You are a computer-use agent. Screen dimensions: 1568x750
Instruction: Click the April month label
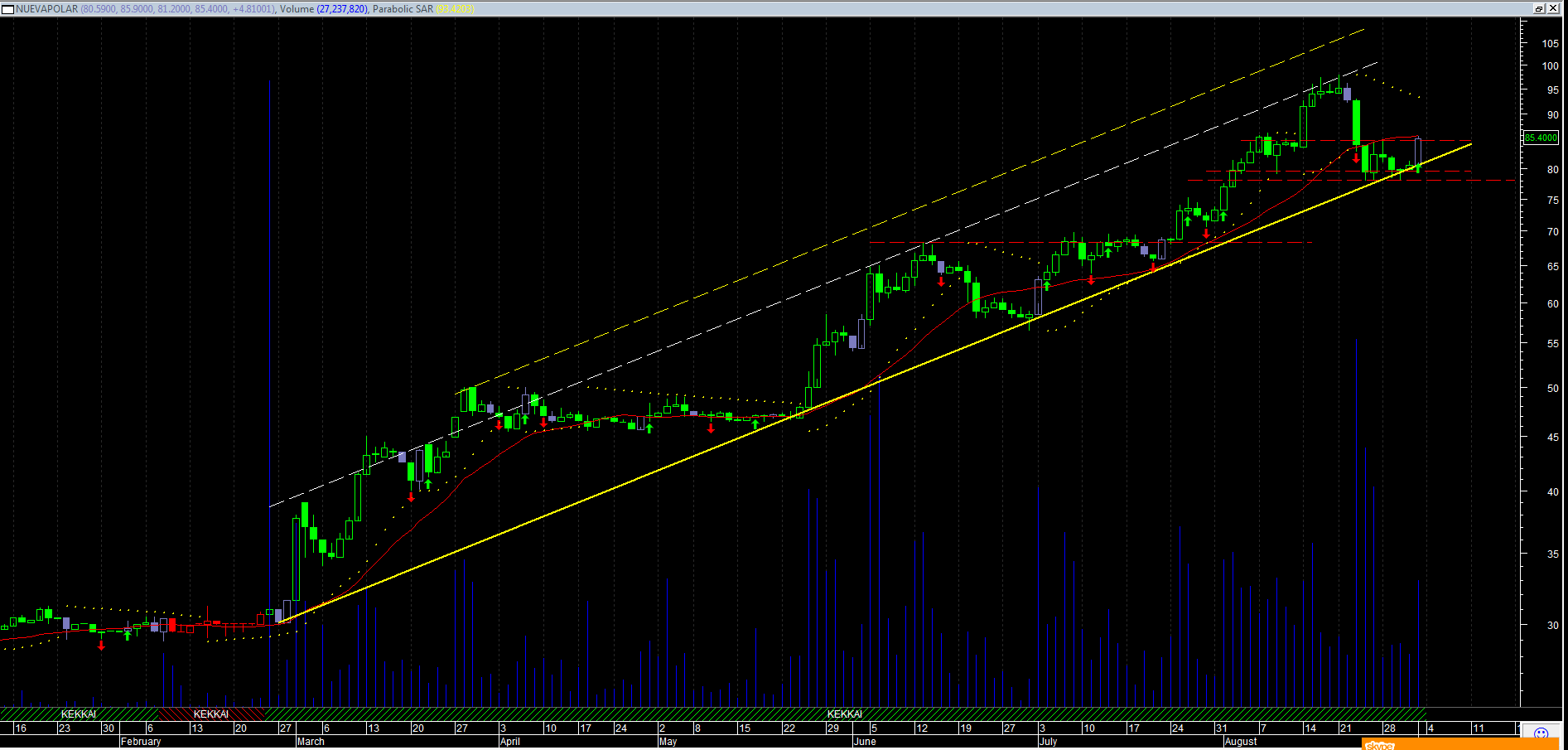510,742
